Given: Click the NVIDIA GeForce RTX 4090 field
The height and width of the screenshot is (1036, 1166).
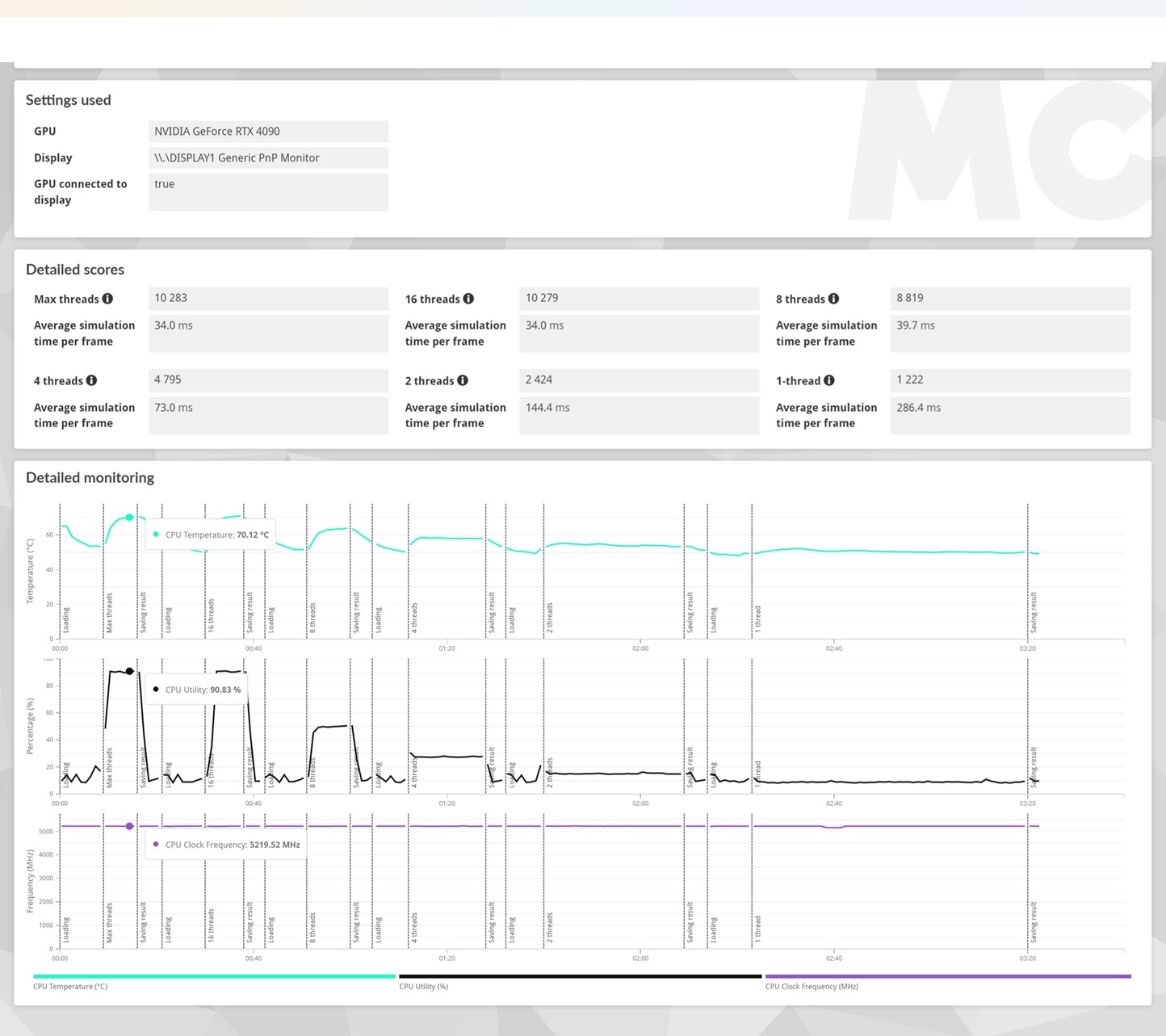Looking at the screenshot, I should [x=268, y=132].
